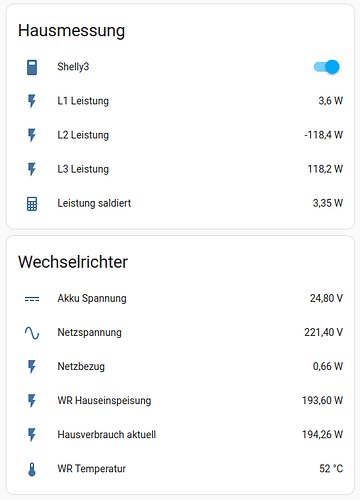Open the Leistung saldiert entity row
This screenshot has width=360, height=500.
click(x=180, y=203)
